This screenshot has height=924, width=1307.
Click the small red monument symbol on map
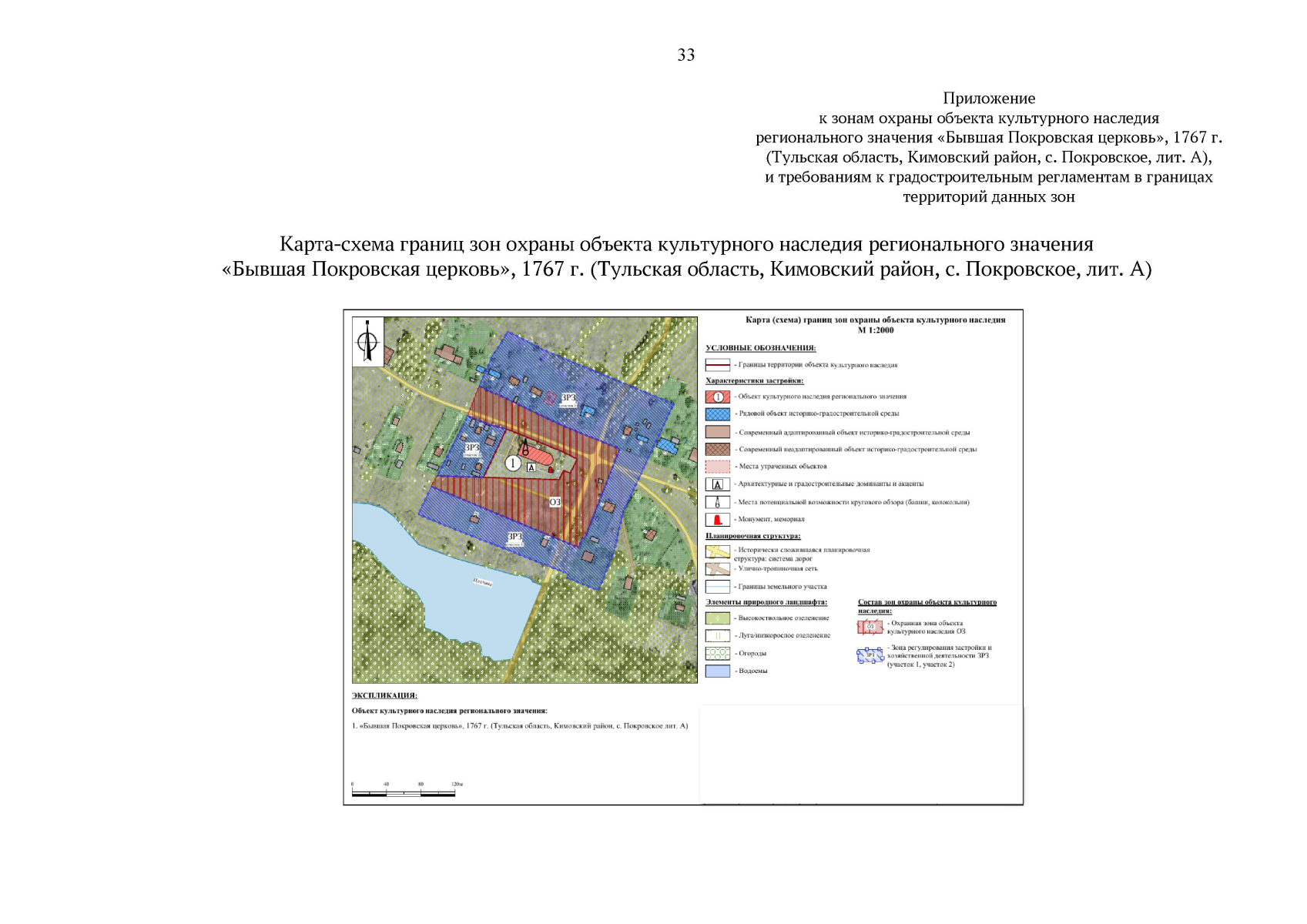(551, 469)
